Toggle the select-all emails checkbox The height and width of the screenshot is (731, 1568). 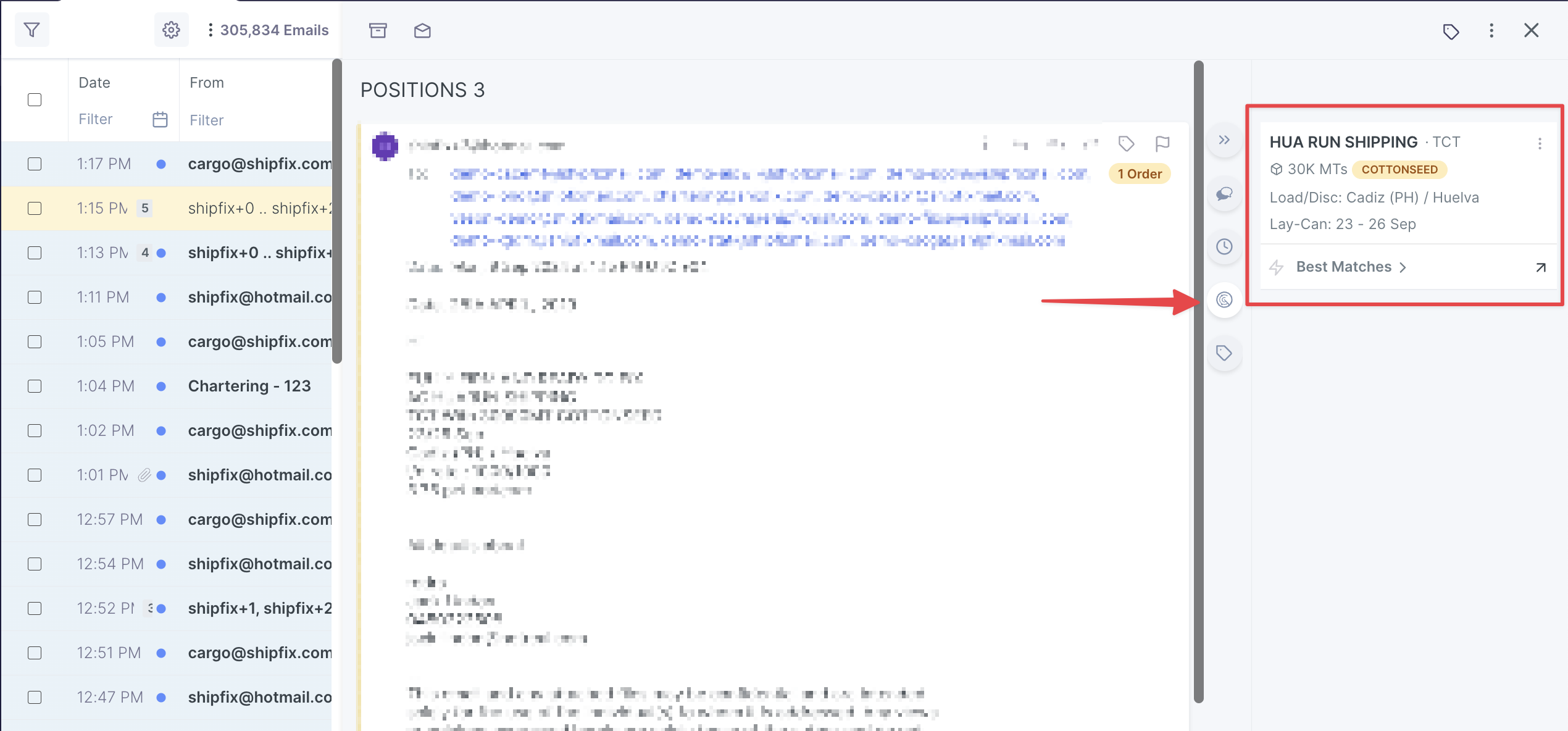tap(35, 99)
